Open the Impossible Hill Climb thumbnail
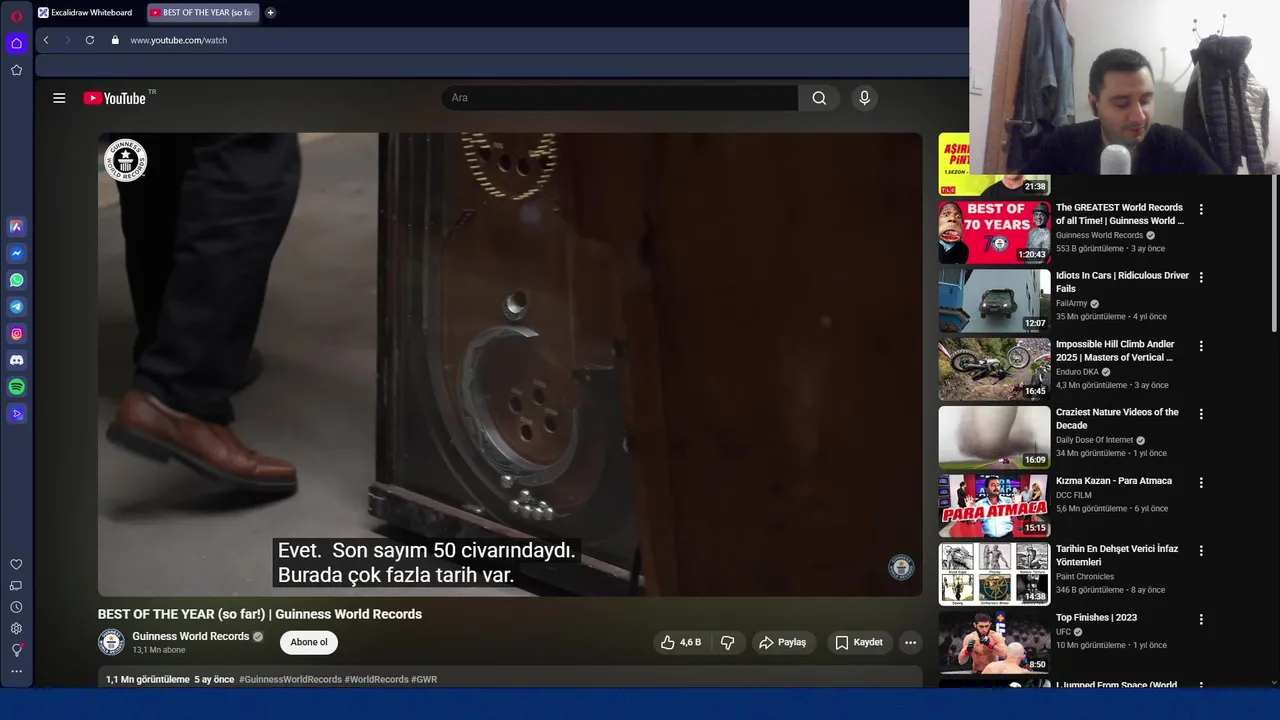1280x720 pixels. [x=994, y=369]
